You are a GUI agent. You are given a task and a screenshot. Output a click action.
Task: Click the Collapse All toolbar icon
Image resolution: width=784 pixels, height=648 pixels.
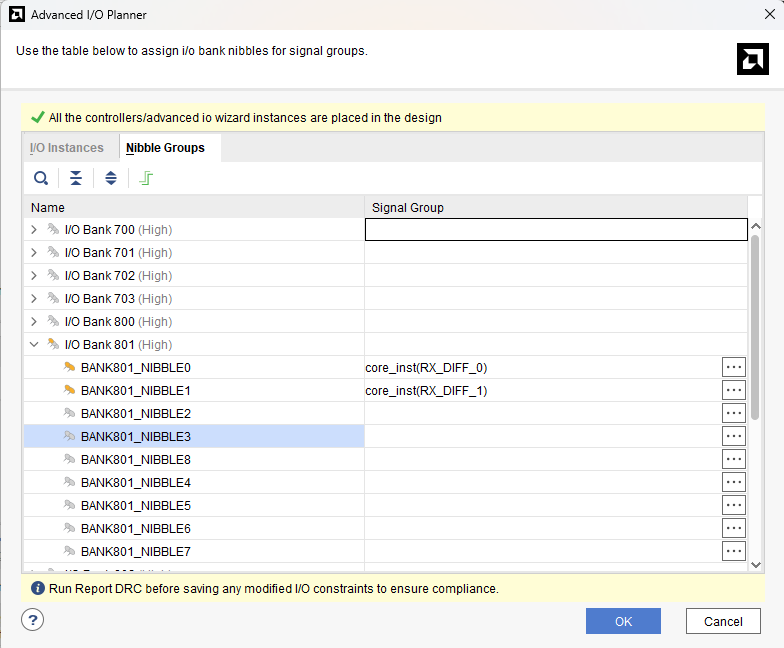(76, 178)
